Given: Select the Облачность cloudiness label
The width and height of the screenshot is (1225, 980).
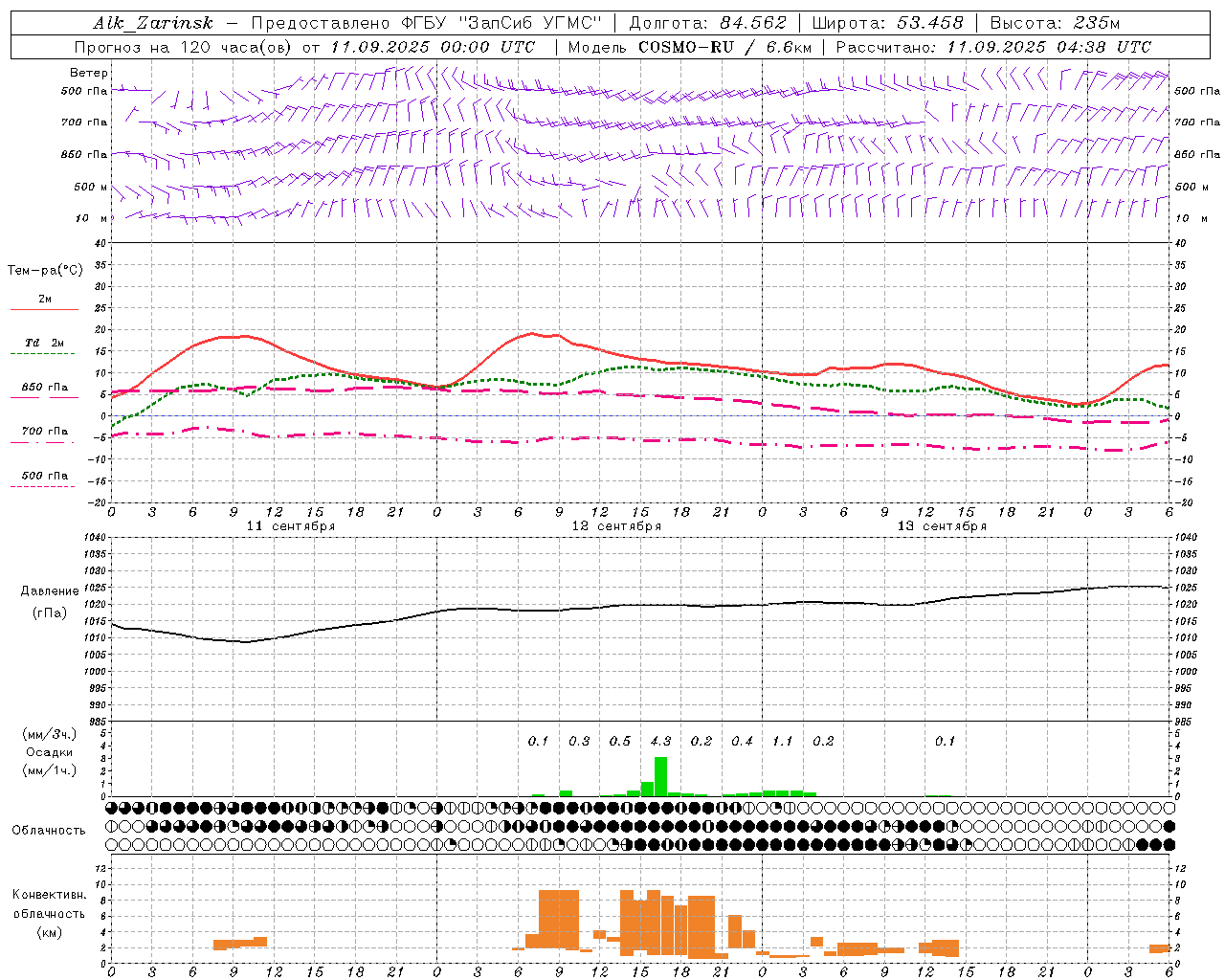Looking at the screenshot, I should pos(49,831).
